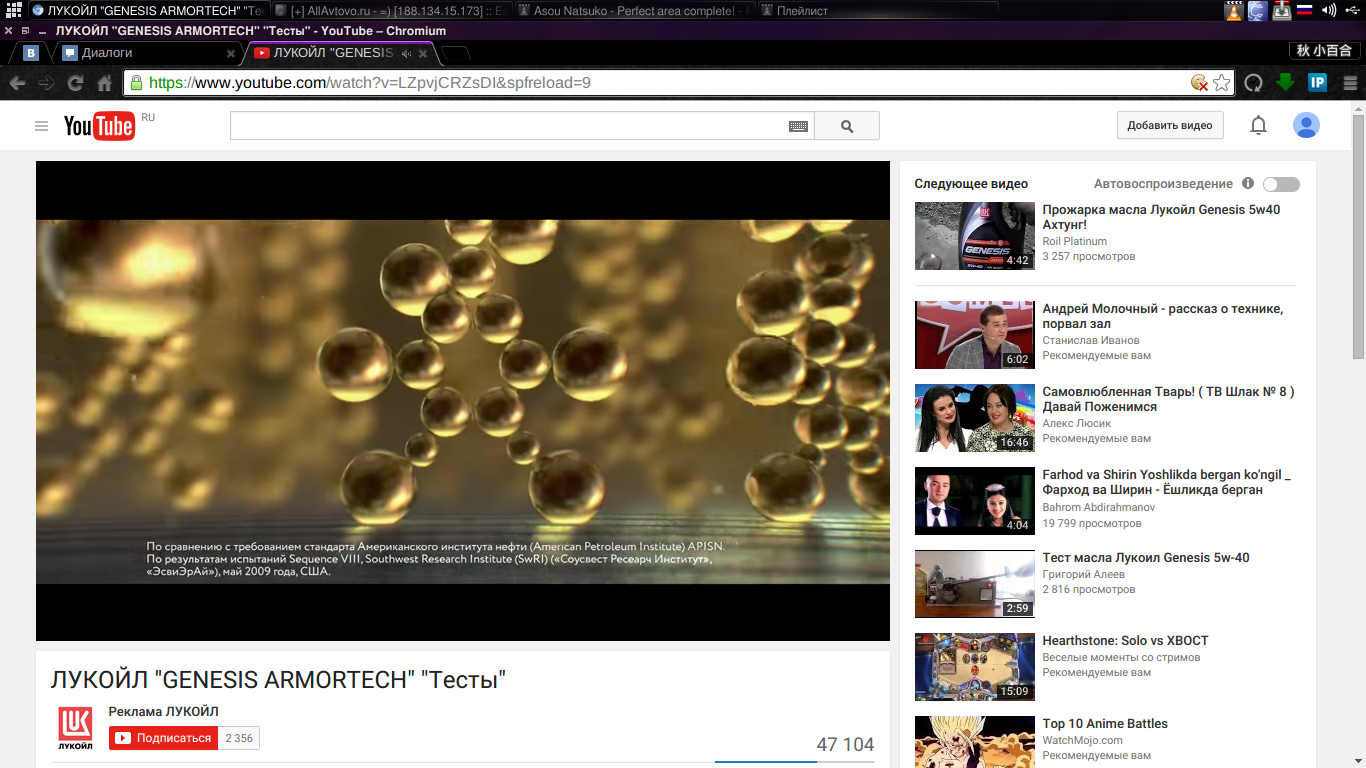This screenshot has height=768, width=1366.
Task: Open Top 10 Anime Battles video title
Action: (x=1105, y=724)
